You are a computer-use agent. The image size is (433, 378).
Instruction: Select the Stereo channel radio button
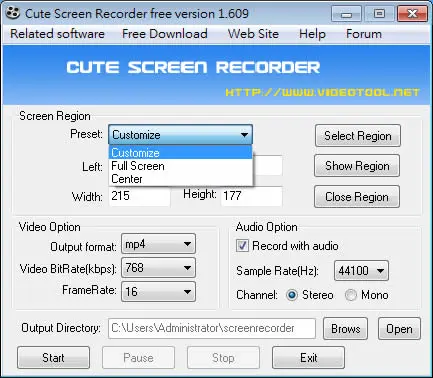(292, 295)
